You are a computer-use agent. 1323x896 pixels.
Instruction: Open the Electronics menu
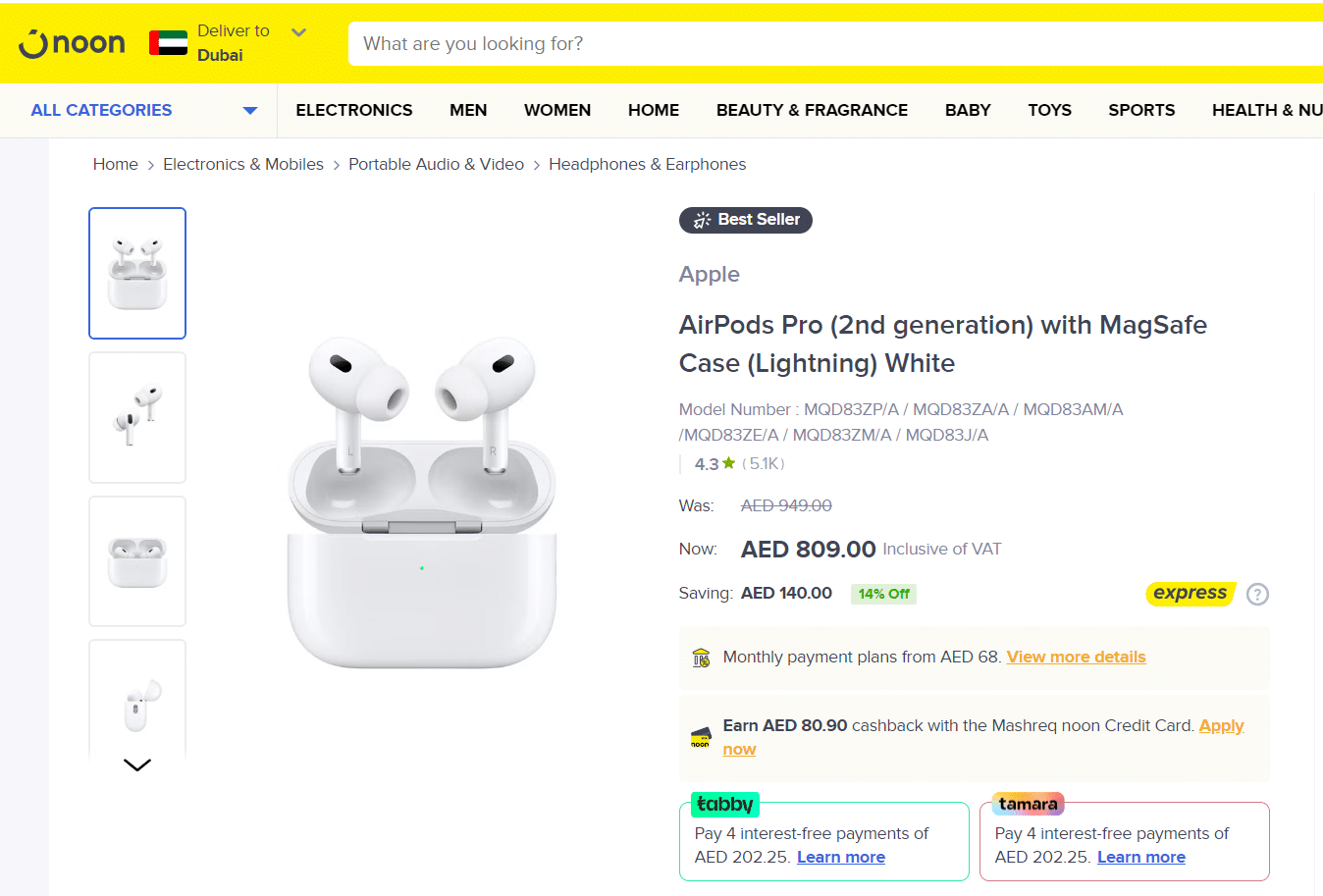(x=354, y=110)
